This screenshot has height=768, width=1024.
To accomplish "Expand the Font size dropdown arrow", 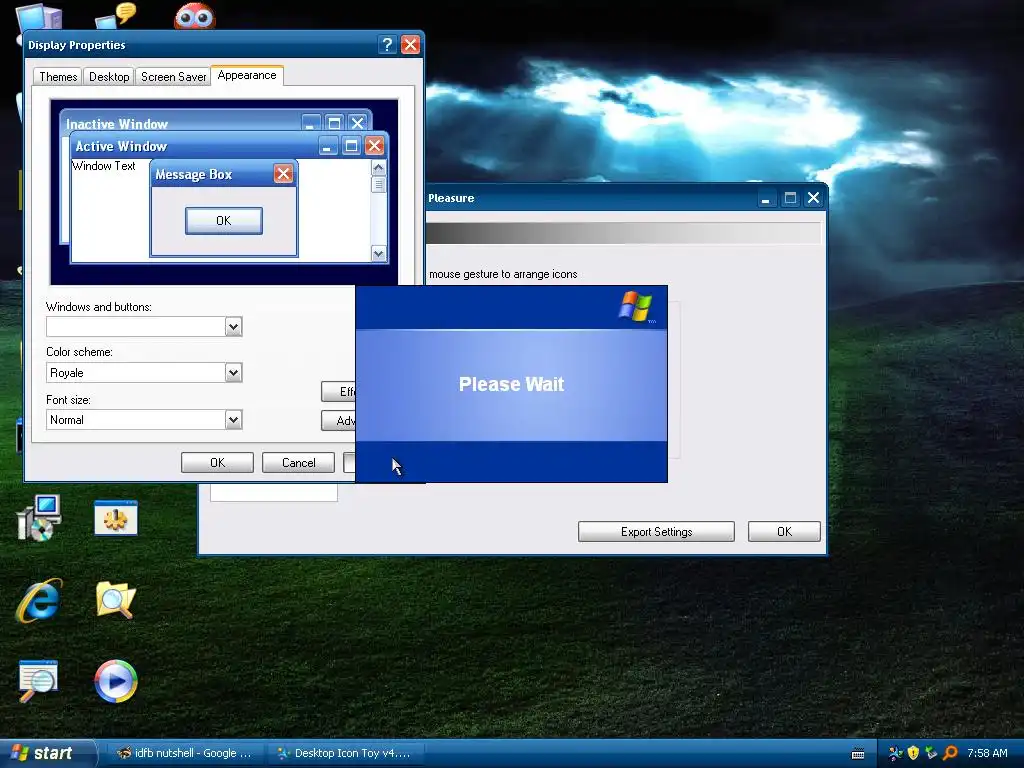I will point(233,420).
